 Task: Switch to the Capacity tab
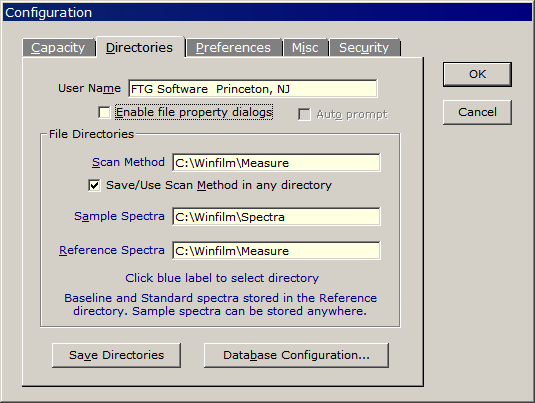click(x=58, y=48)
